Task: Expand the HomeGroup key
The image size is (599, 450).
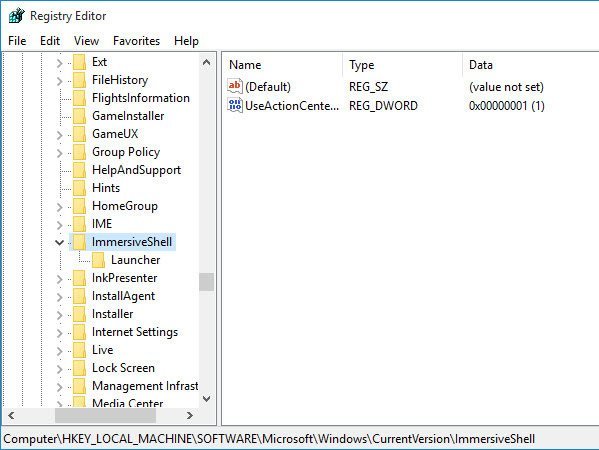Action: (59, 207)
